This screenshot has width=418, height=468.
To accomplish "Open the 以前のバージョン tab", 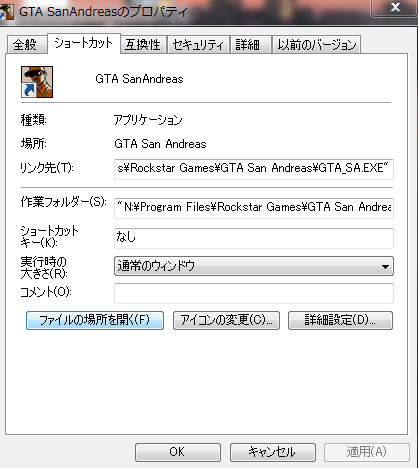I will click(x=316, y=44).
